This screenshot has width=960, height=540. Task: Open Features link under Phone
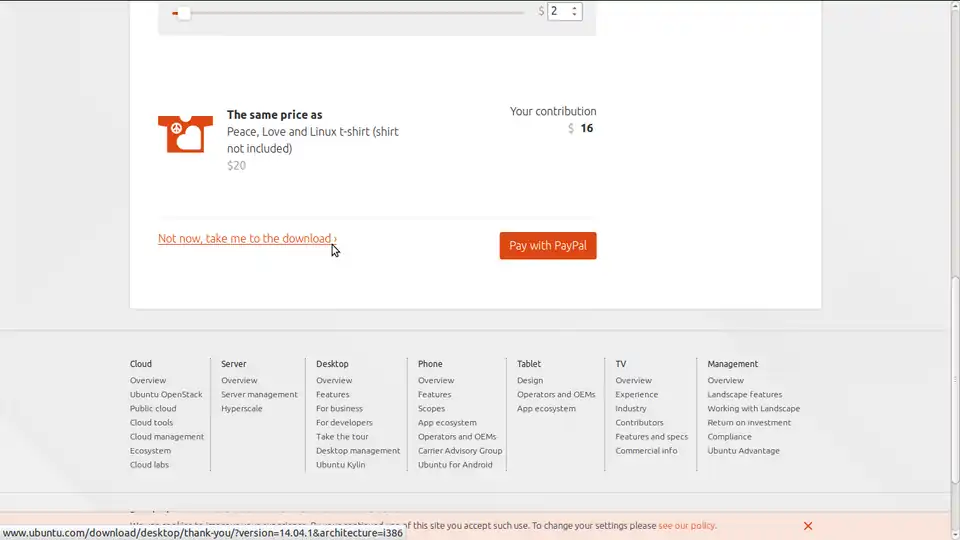point(435,394)
